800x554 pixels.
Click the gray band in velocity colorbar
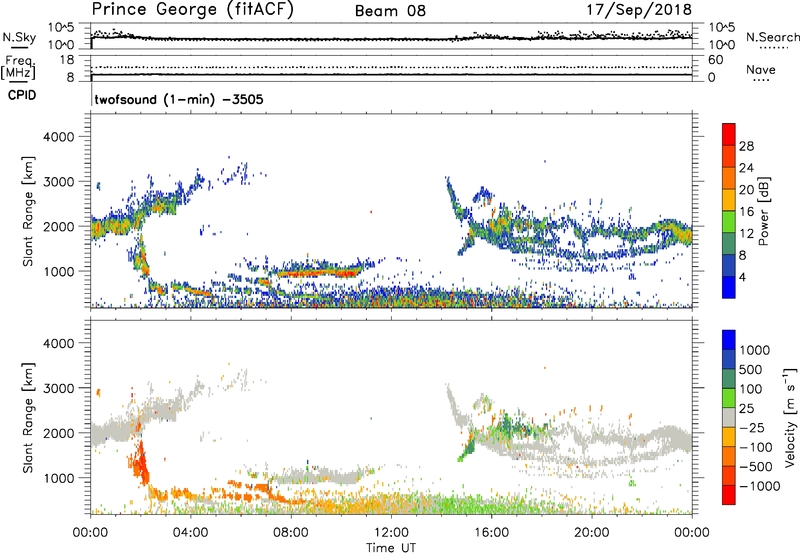coord(729,418)
